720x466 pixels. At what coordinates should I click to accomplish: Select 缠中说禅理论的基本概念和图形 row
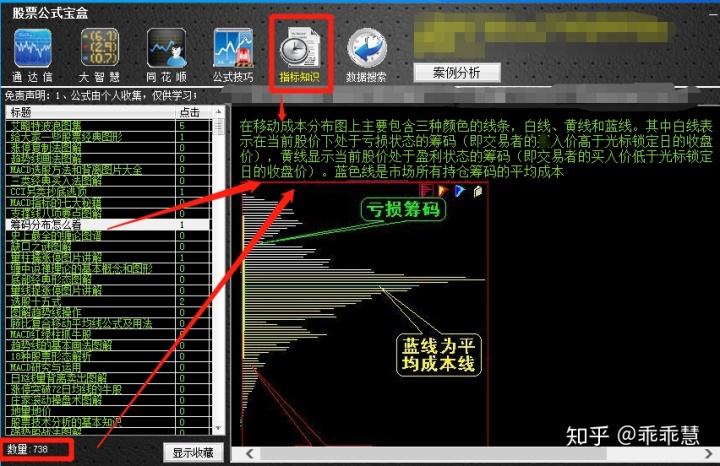(x=108, y=269)
